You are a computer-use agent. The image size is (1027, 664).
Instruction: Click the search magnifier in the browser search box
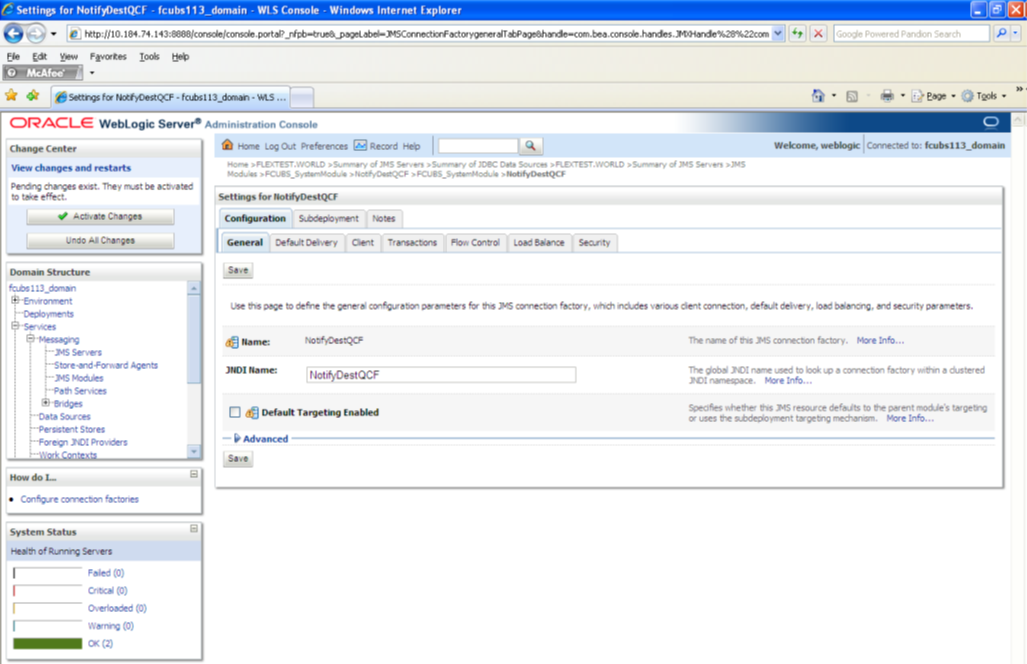tap(1001, 33)
